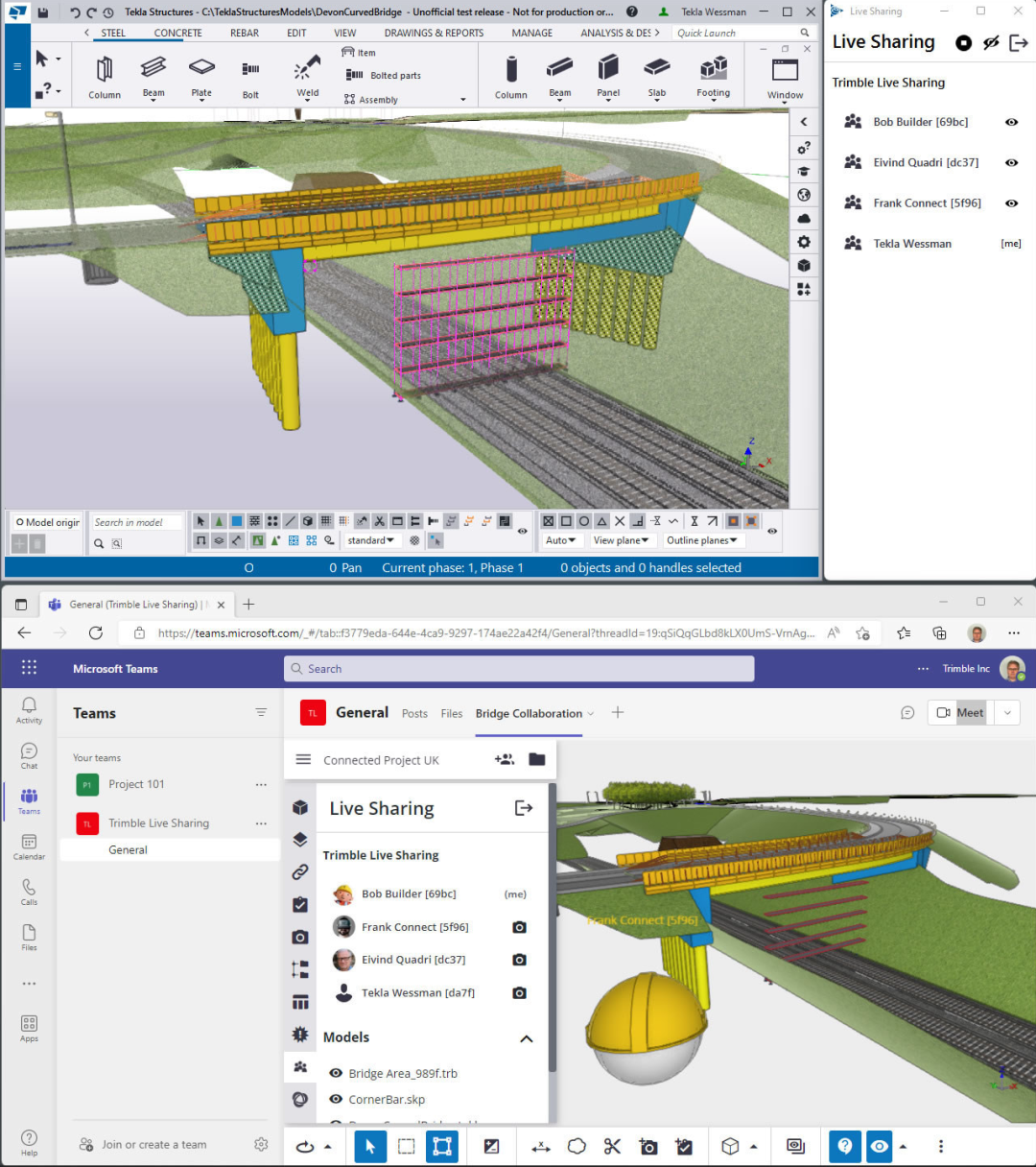The height and width of the screenshot is (1167, 1036).
Task: Expand the Bridge Collaboration tab chevron
Action: click(591, 714)
